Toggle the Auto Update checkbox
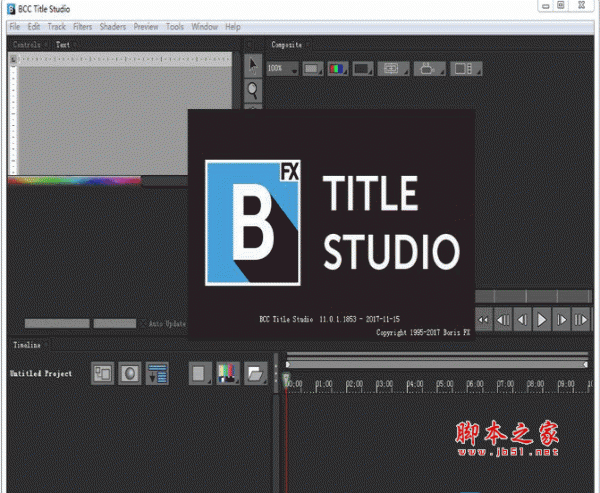Image resolution: width=600 pixels, height=493 pixels. 143,324
